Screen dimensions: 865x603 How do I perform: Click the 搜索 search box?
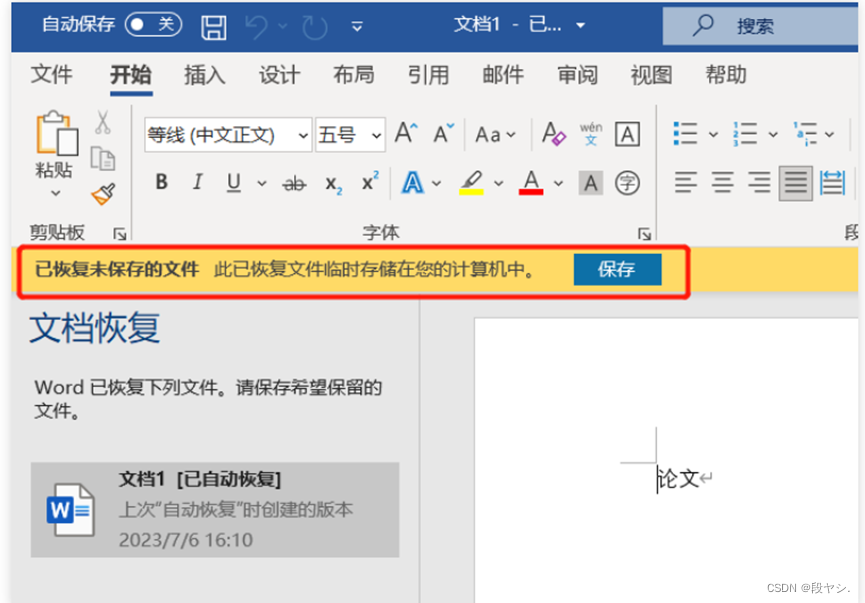[x=761, y=25]
